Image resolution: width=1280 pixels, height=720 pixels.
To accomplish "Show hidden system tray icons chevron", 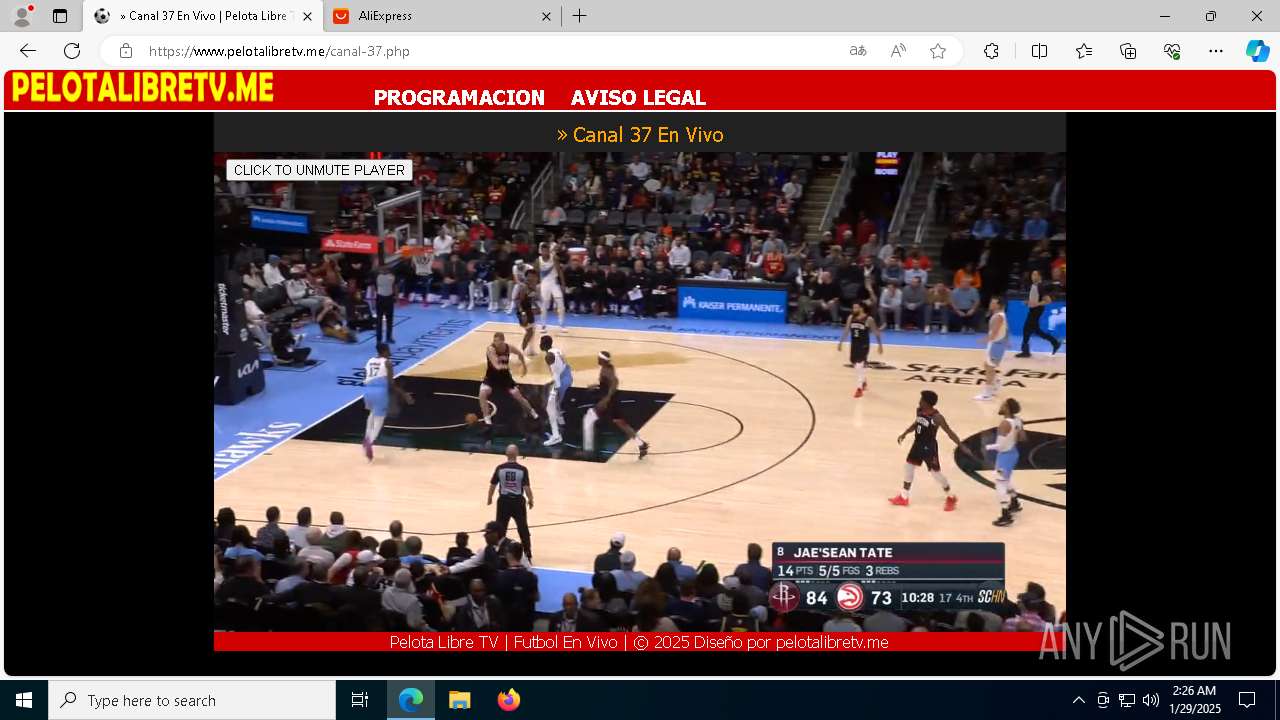I will click(x=1078, y=700).
